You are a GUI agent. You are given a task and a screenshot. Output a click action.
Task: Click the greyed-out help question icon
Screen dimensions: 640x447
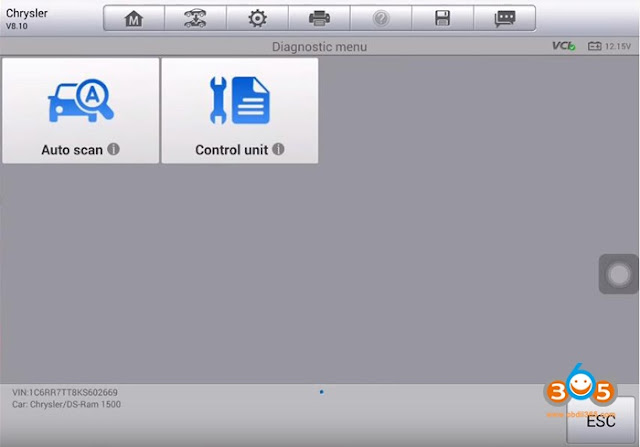coord(381,18)
